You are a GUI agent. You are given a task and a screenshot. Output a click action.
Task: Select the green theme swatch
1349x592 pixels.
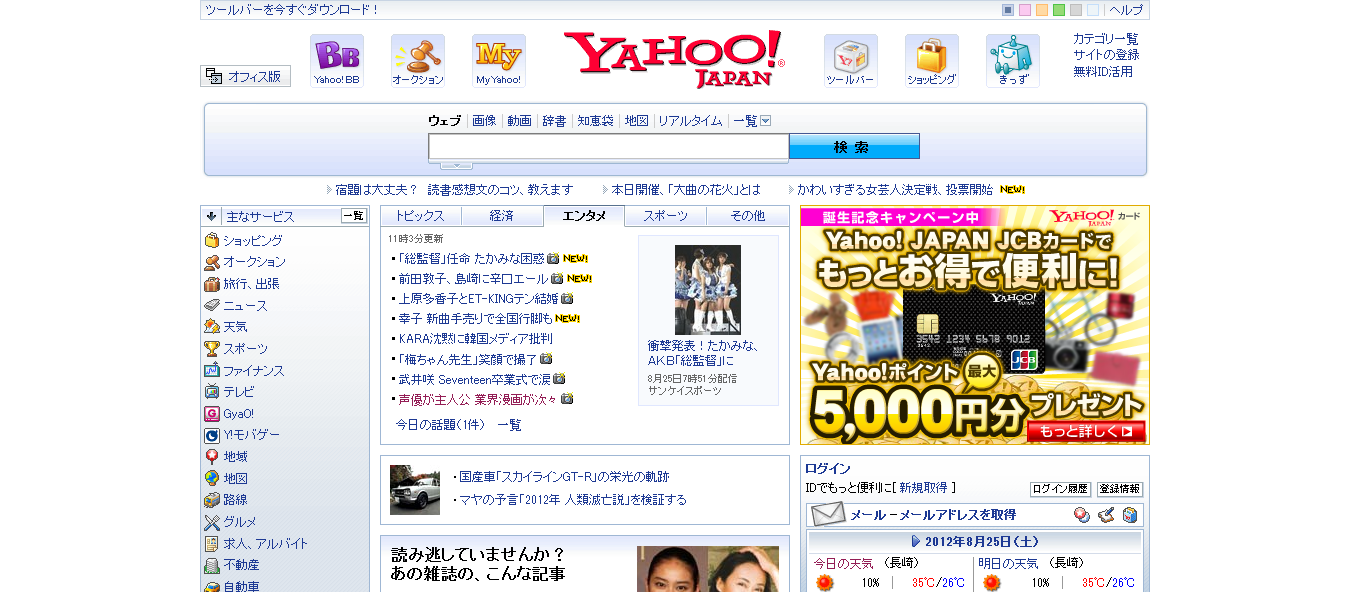point(1059,10)
